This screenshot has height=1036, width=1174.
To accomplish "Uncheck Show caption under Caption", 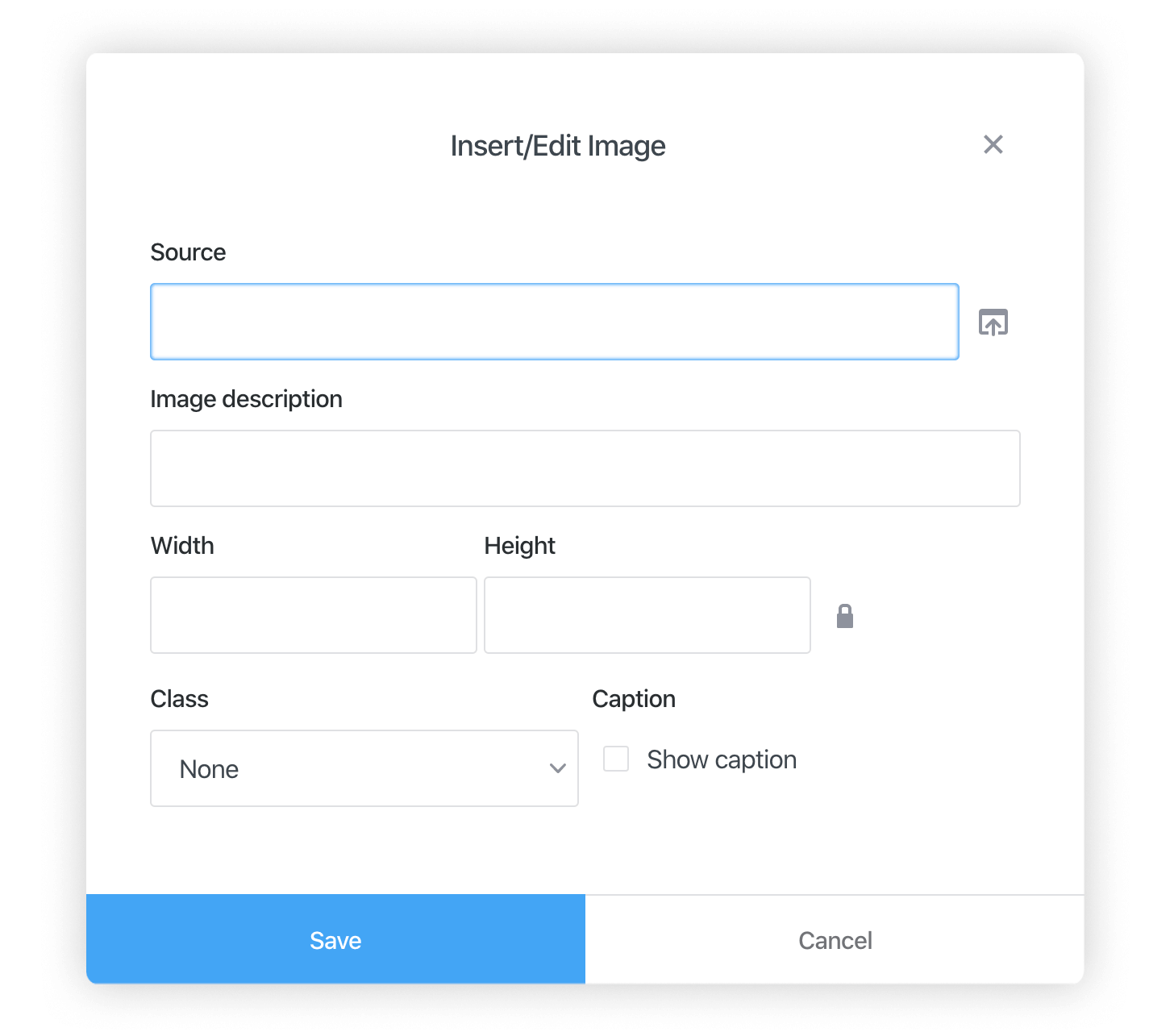I will [x=616, y=759].
